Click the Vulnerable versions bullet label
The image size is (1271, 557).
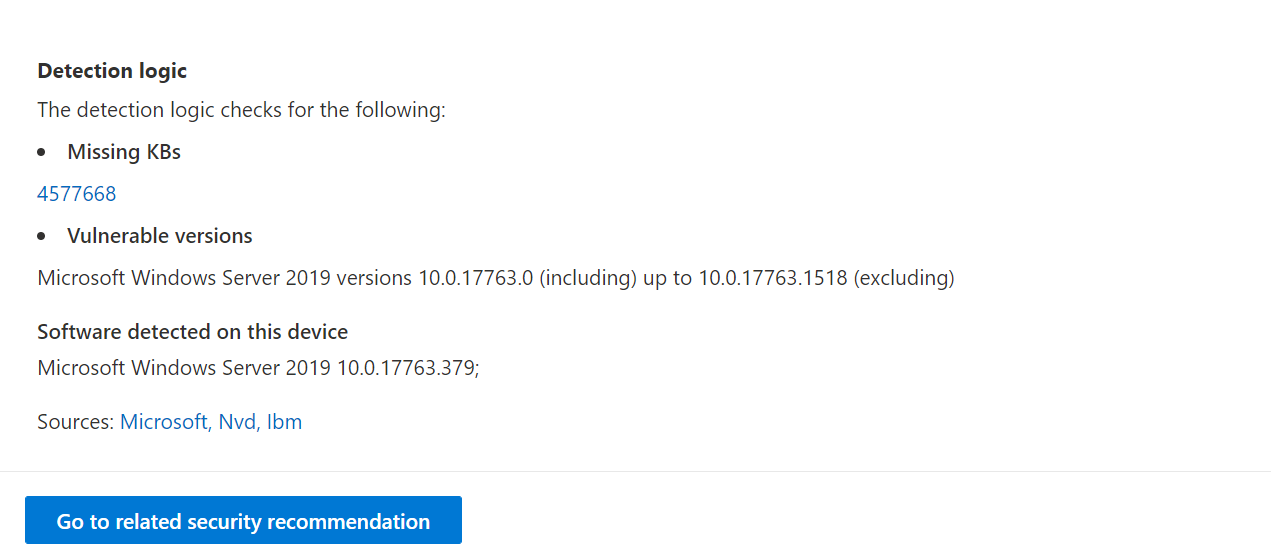tap(160, 236)
